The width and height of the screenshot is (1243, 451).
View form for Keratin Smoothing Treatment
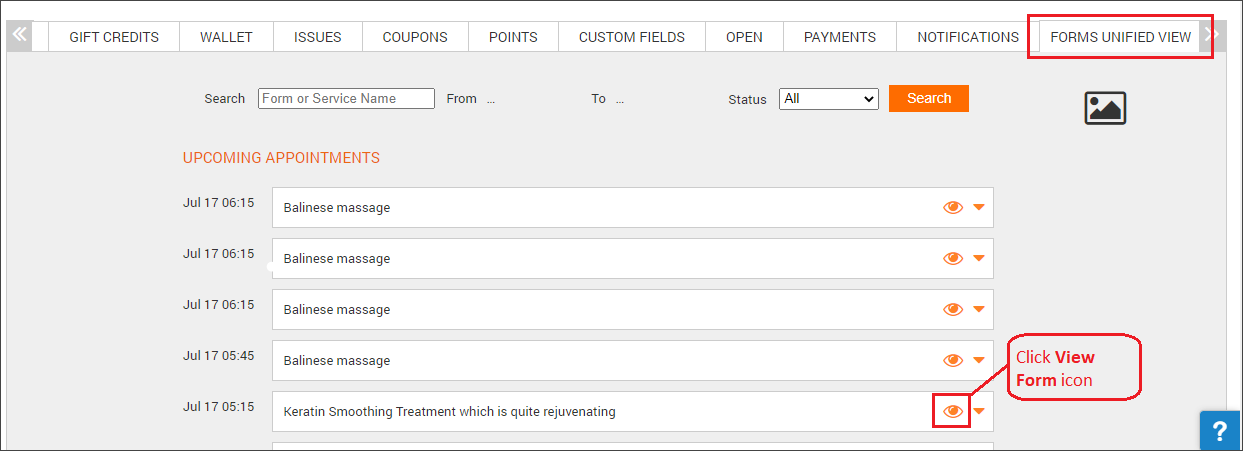pos(953,411)
